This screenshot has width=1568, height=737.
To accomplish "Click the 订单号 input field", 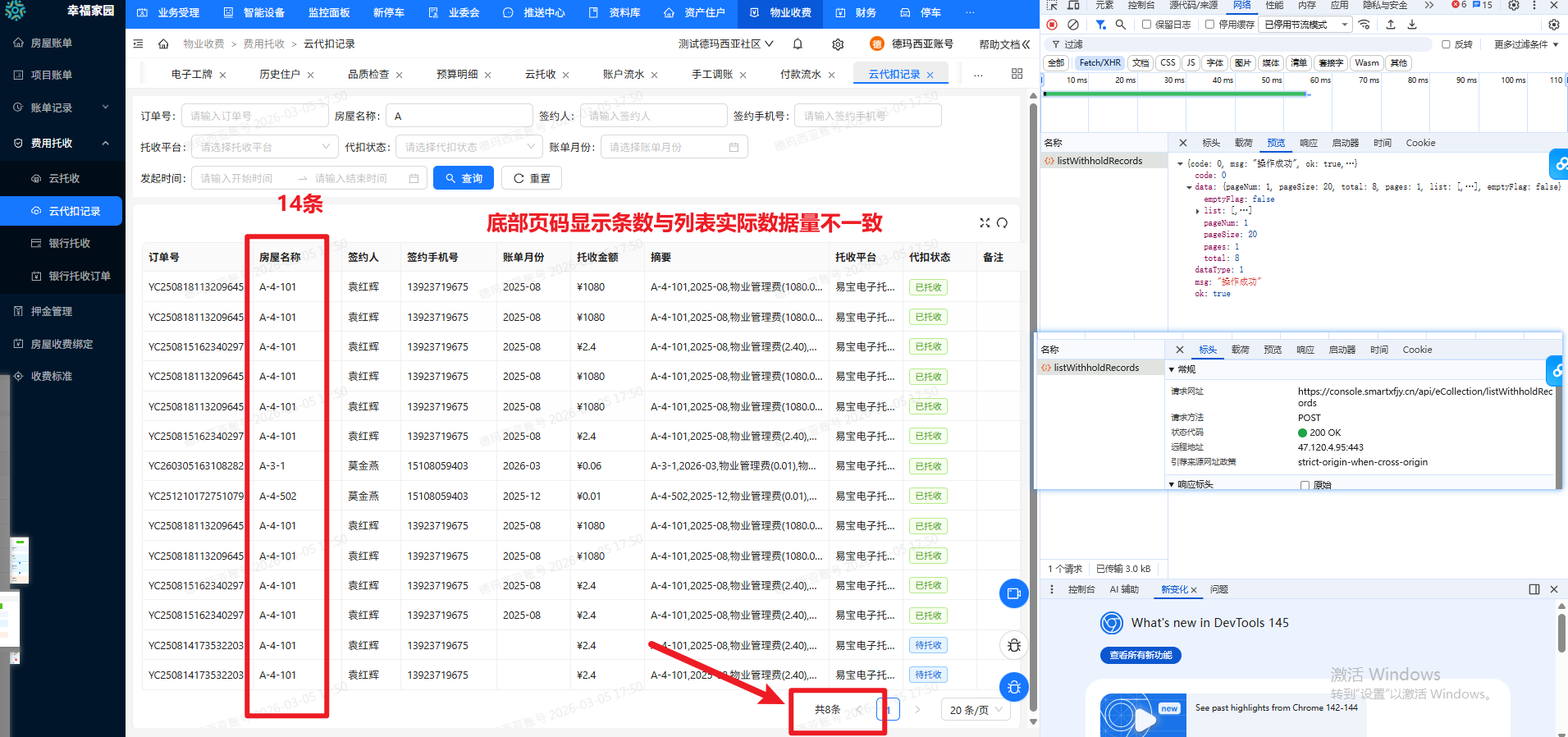I will [254, 116].
